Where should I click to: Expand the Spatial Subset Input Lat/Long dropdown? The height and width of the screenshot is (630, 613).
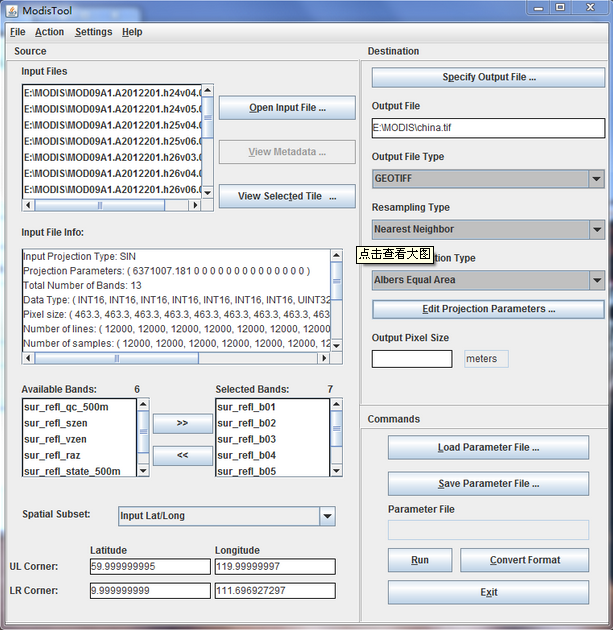point(327,516)
